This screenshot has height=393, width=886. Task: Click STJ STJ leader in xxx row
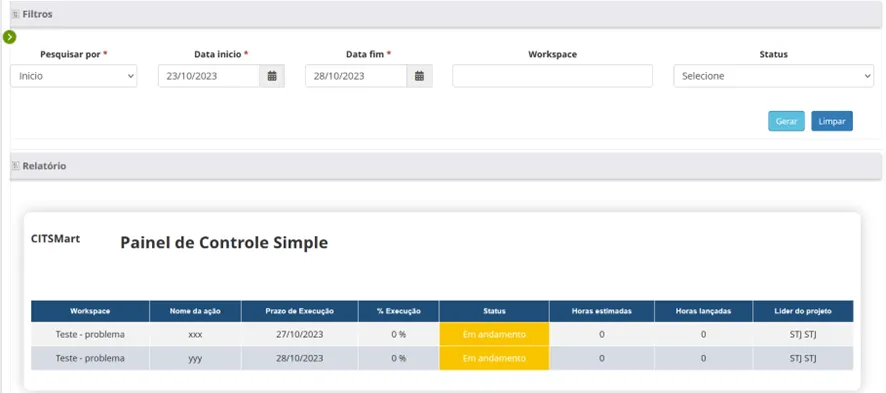(803, 334)
